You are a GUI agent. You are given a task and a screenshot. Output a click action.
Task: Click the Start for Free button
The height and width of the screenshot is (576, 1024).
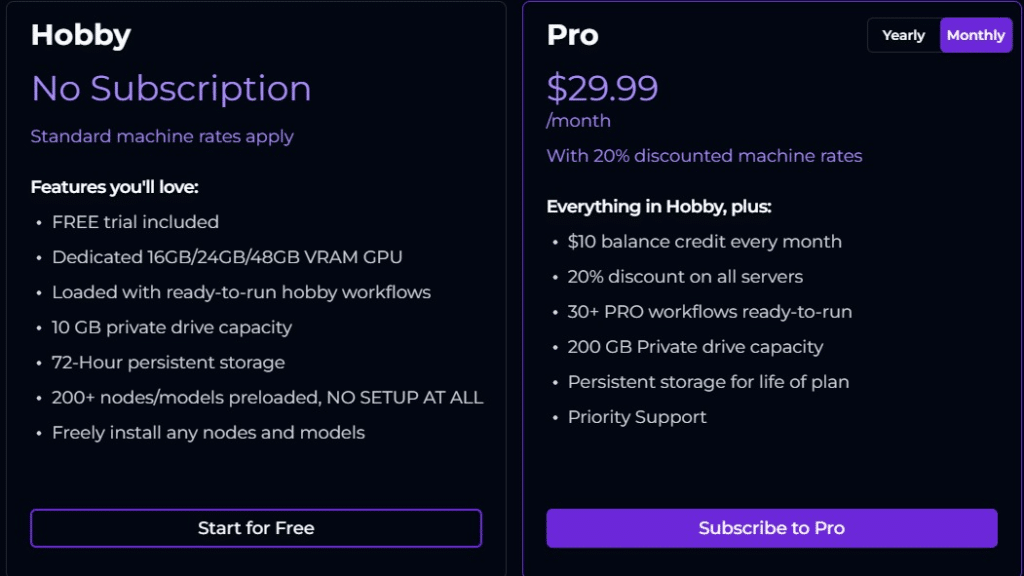point(256,528)
